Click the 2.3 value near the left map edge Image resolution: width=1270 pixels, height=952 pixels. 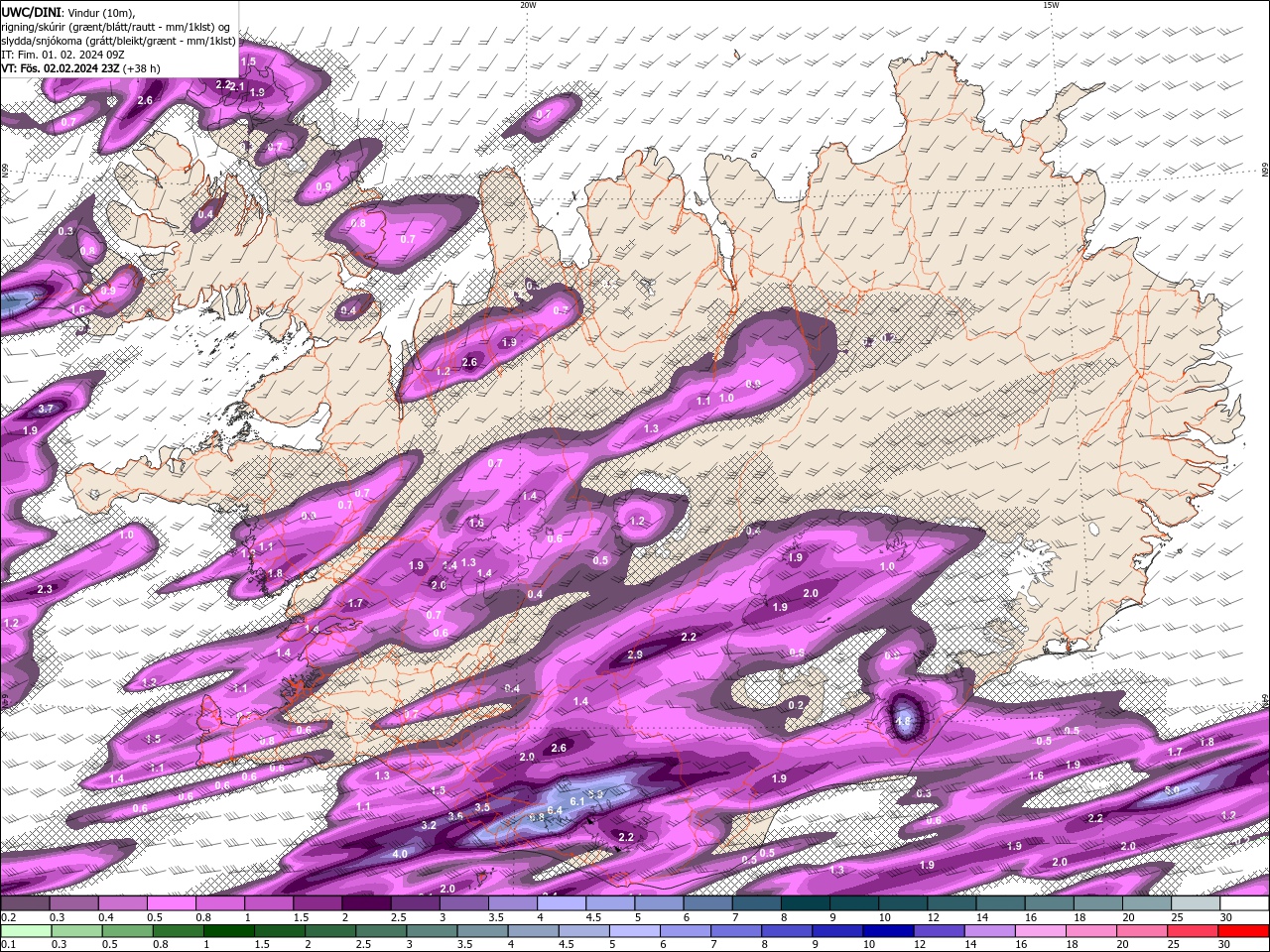[45, 589]
